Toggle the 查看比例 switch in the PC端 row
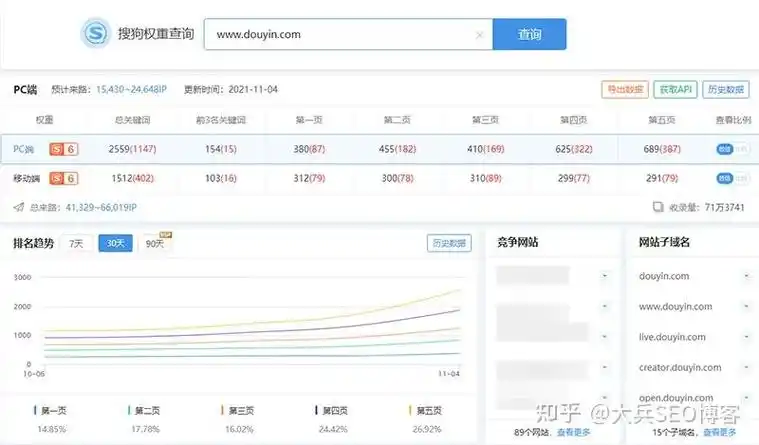 [x=732, y=149]
